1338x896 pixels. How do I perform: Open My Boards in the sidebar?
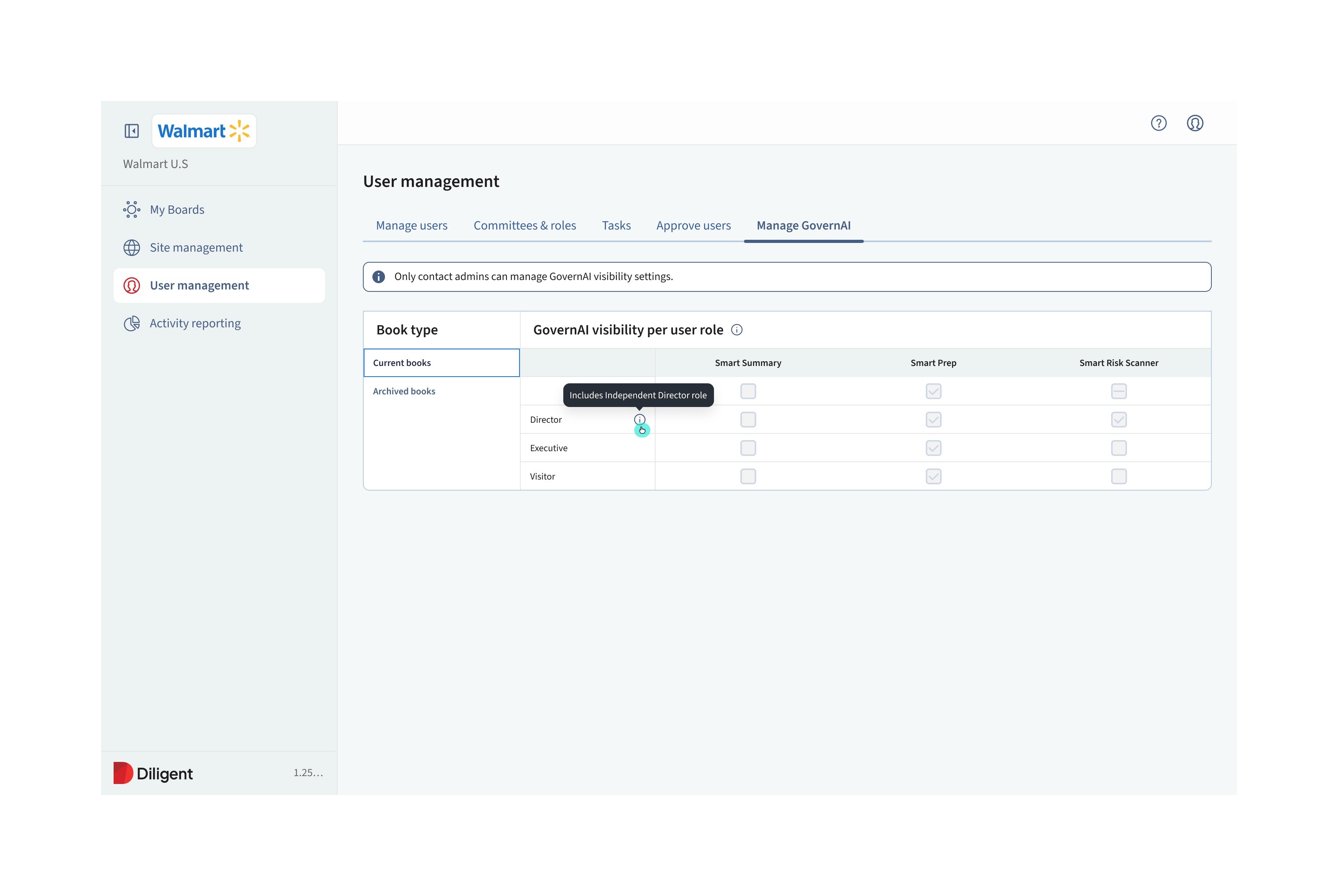point(177,210)
